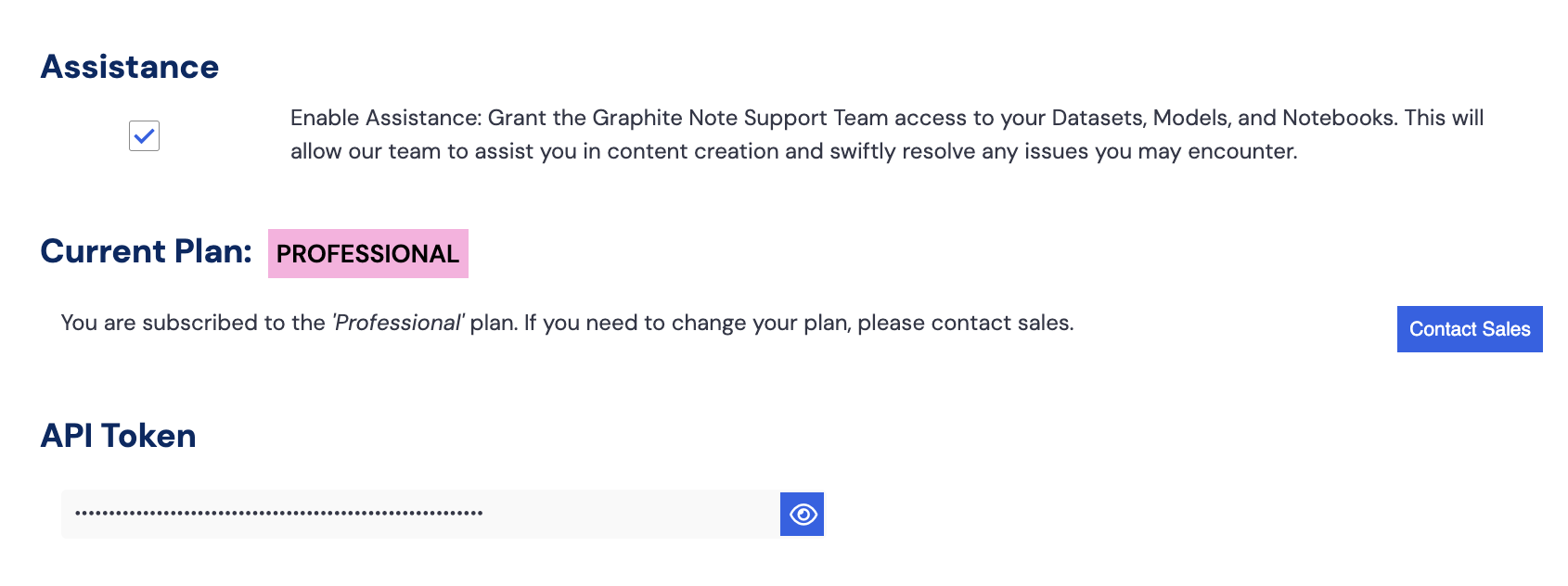Click the empty area of the API token field
The height and width of the screenshot is (586, 1568).
(631, 514)
